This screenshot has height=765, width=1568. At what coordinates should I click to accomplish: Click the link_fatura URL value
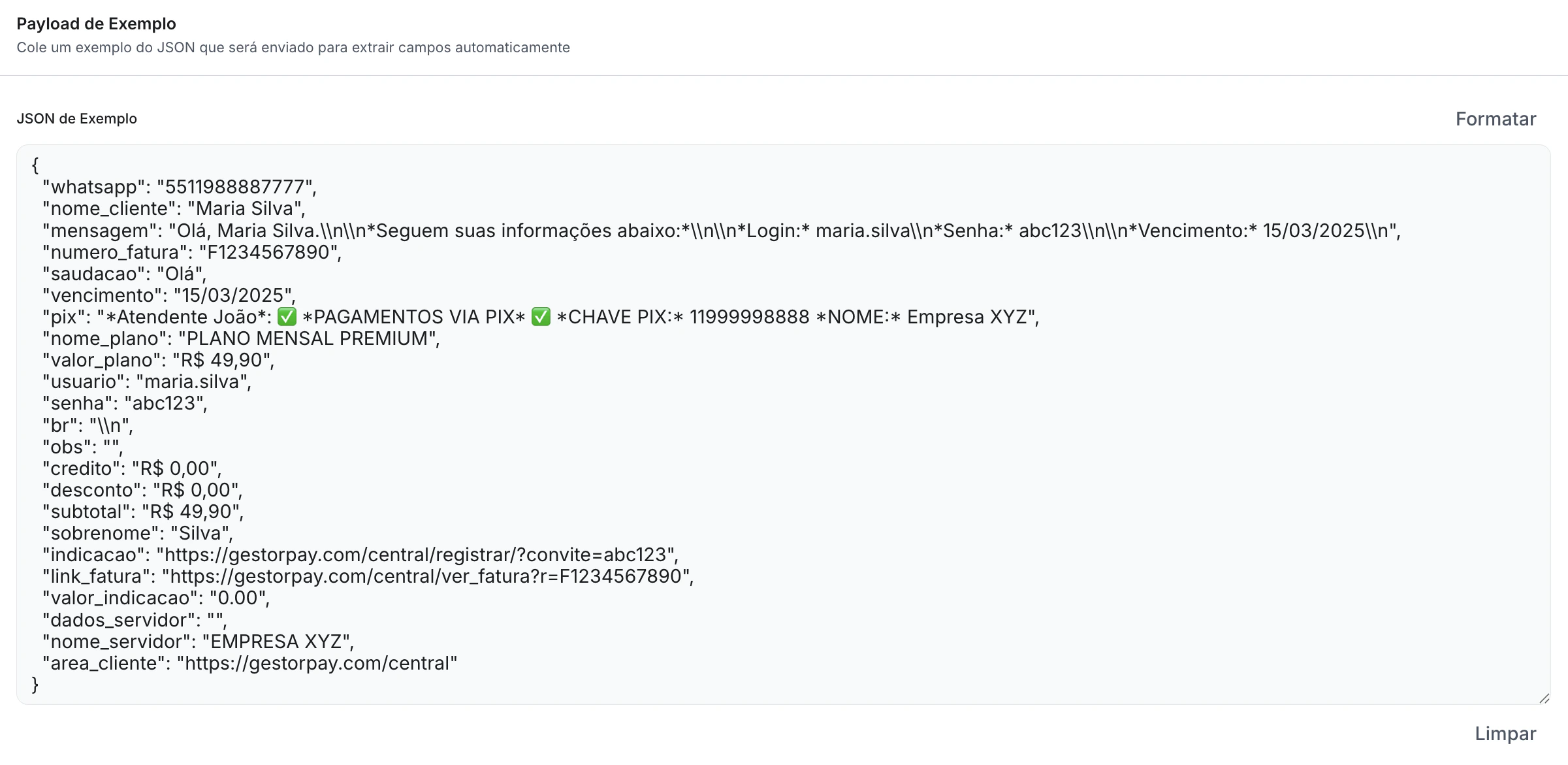click(x=424, y=576)
